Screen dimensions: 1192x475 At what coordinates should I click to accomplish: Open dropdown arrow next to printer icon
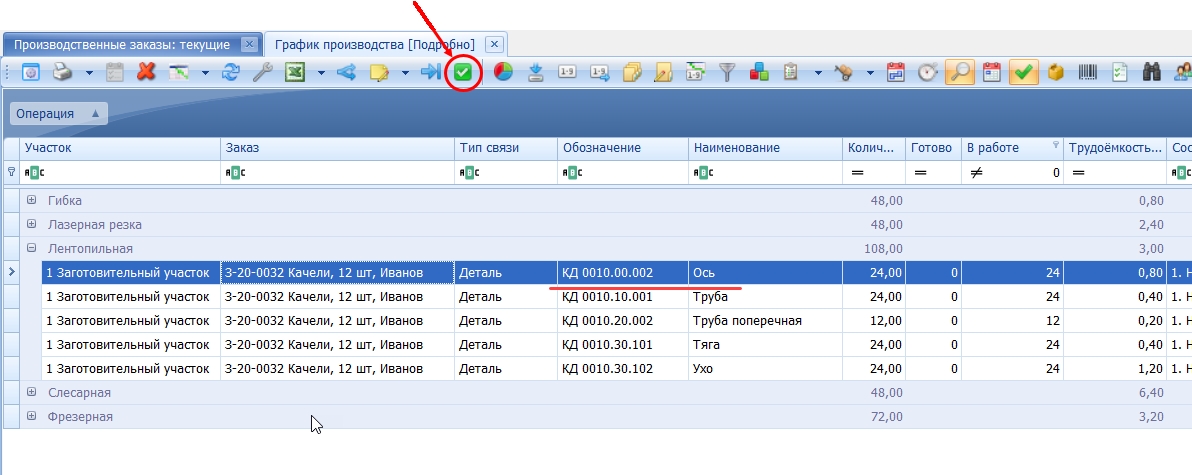tap(89, 73)
